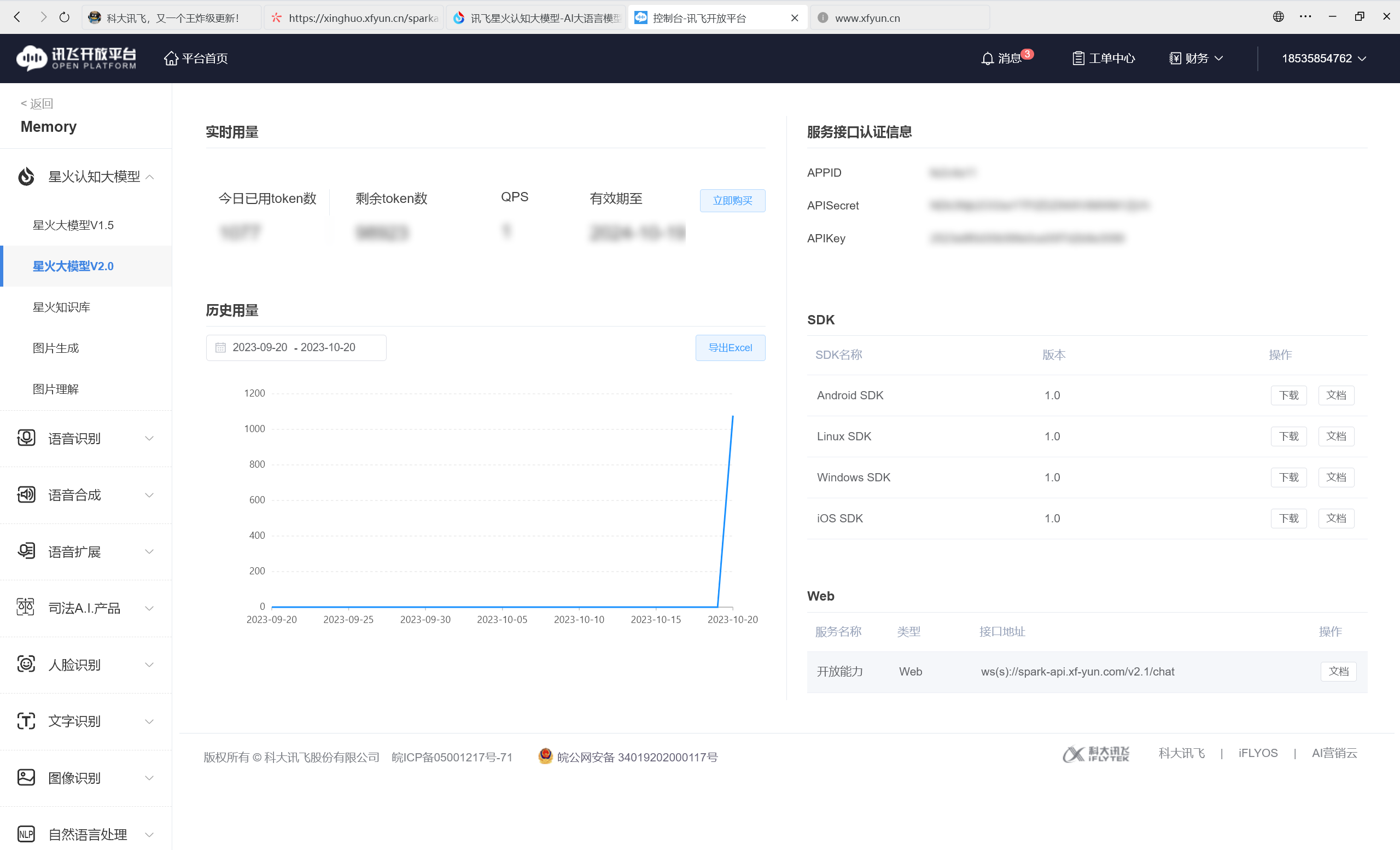Open the Android SDK 文档
Viewport: 1400px width, 850px height.
tap(1336, 395)
